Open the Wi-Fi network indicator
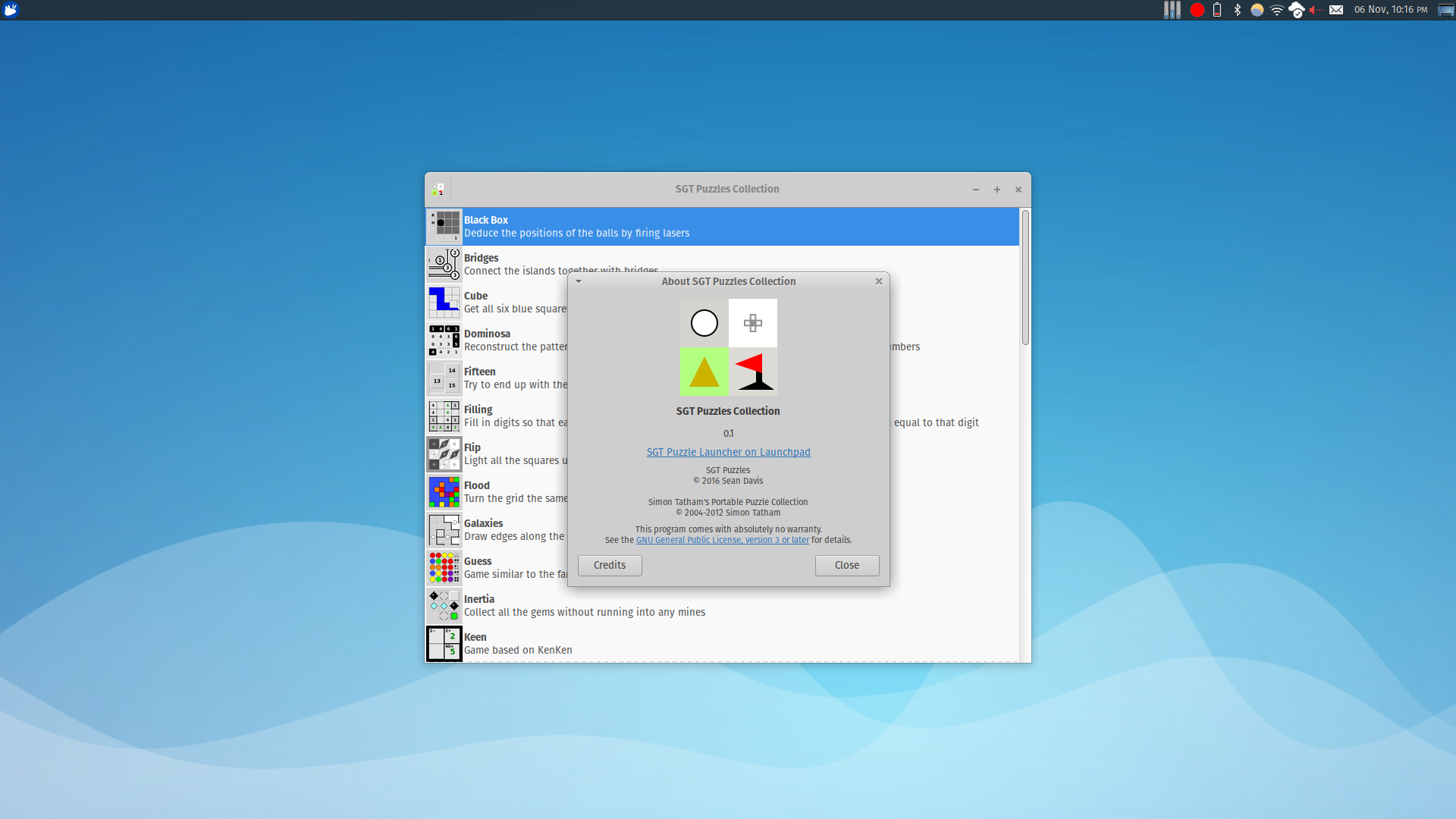This screenshot has width=1456, height=819. tap(1277, 10)
